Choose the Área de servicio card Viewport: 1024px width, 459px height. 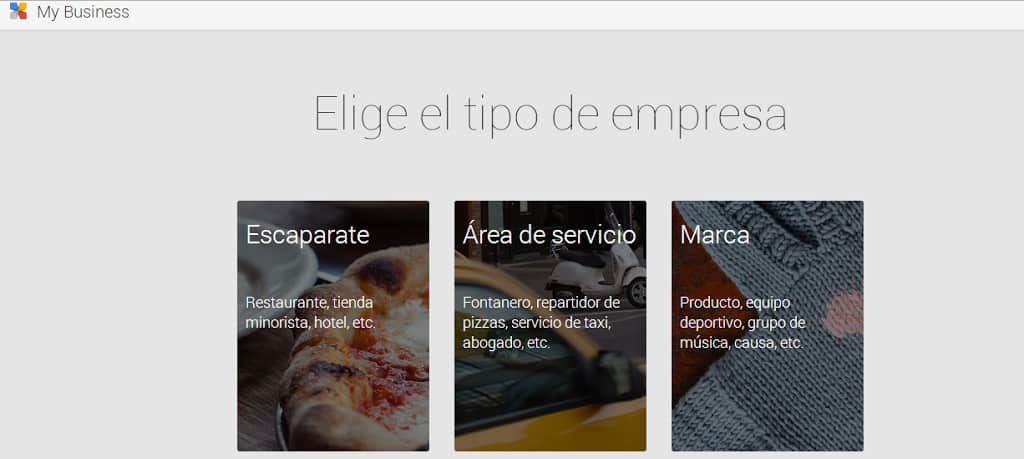(x=551, y=326)
